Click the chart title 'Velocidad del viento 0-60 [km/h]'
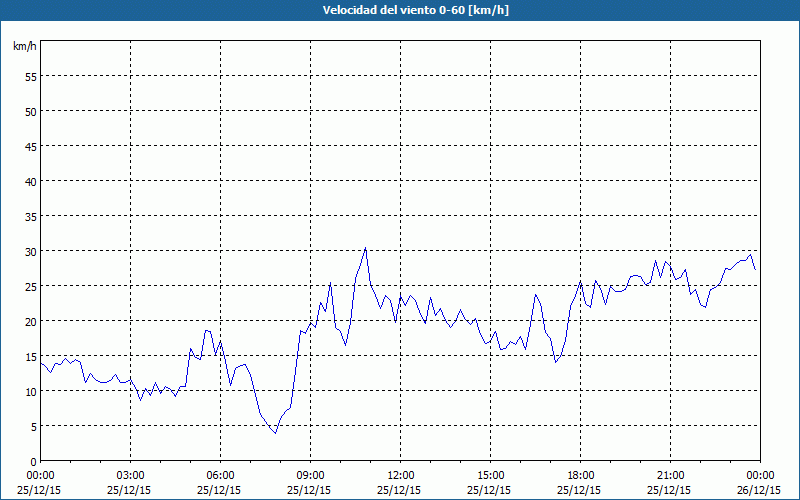Viewport: 800px width, 500px height. point(415,10)
